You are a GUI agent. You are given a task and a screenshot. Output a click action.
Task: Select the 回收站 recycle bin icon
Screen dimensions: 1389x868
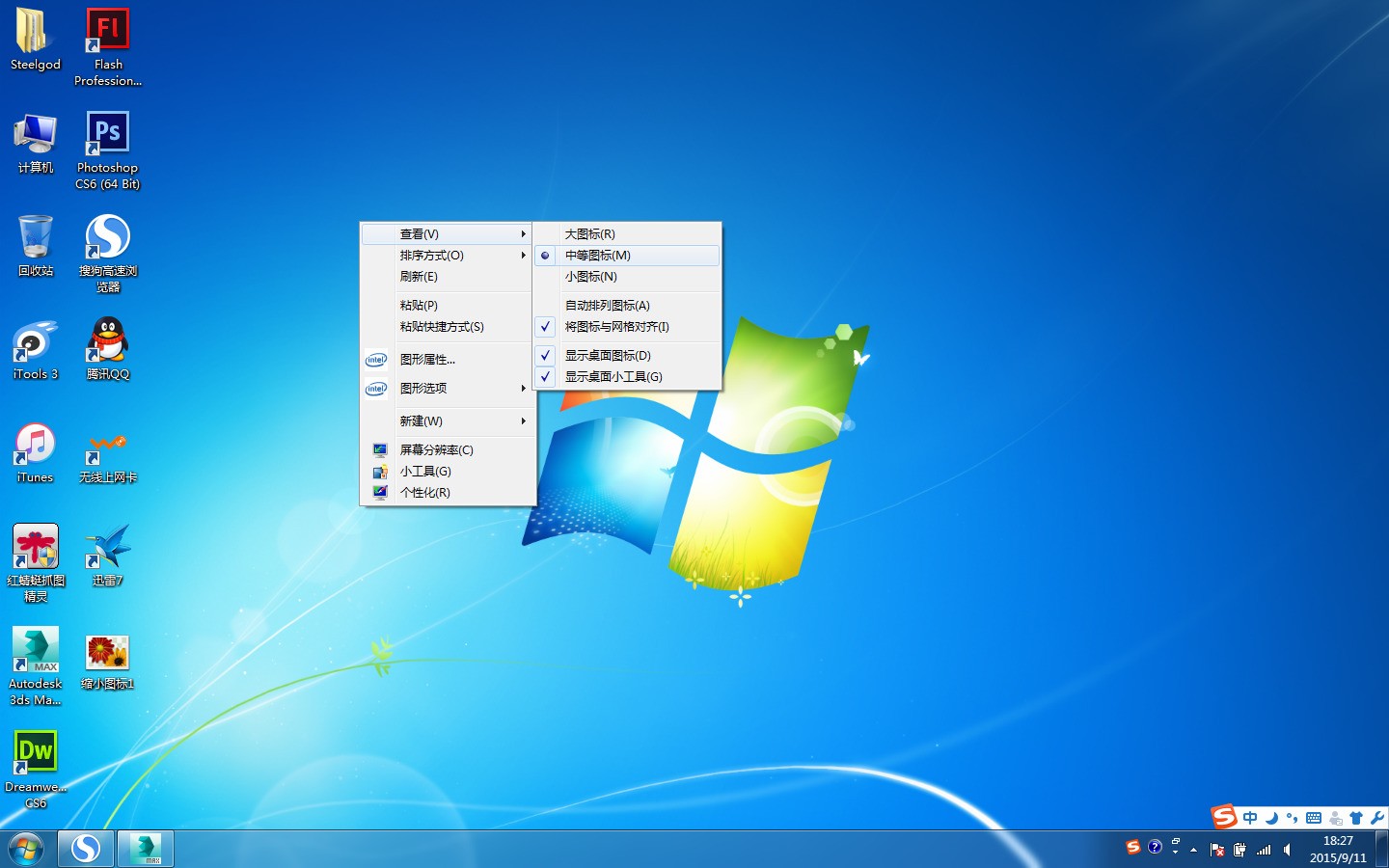click(x=35, y=246)
